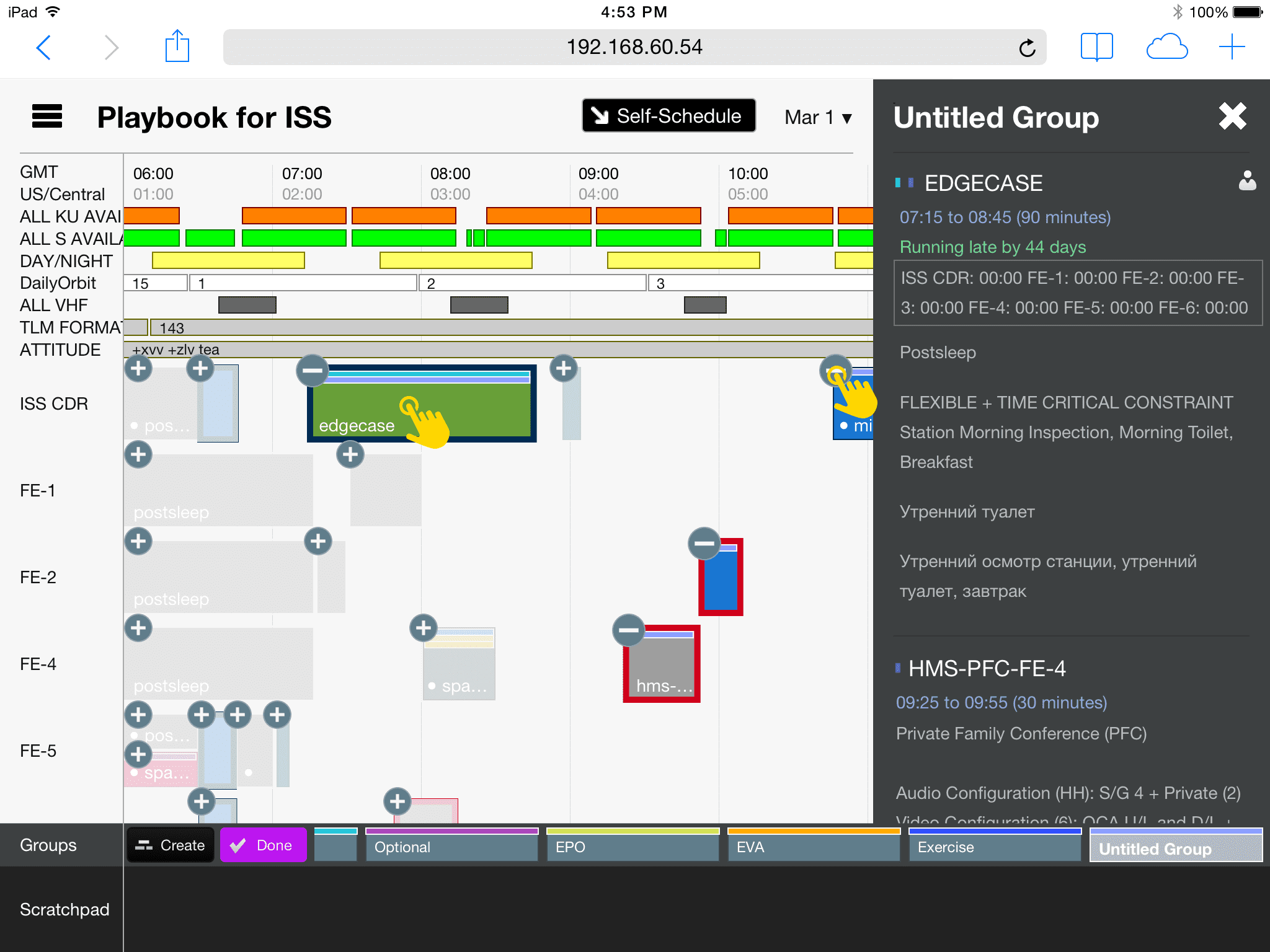Click the ALL VHF gray bar near 08:00
The height and width of the screenshot is (952, 1270).
(479, 305)
